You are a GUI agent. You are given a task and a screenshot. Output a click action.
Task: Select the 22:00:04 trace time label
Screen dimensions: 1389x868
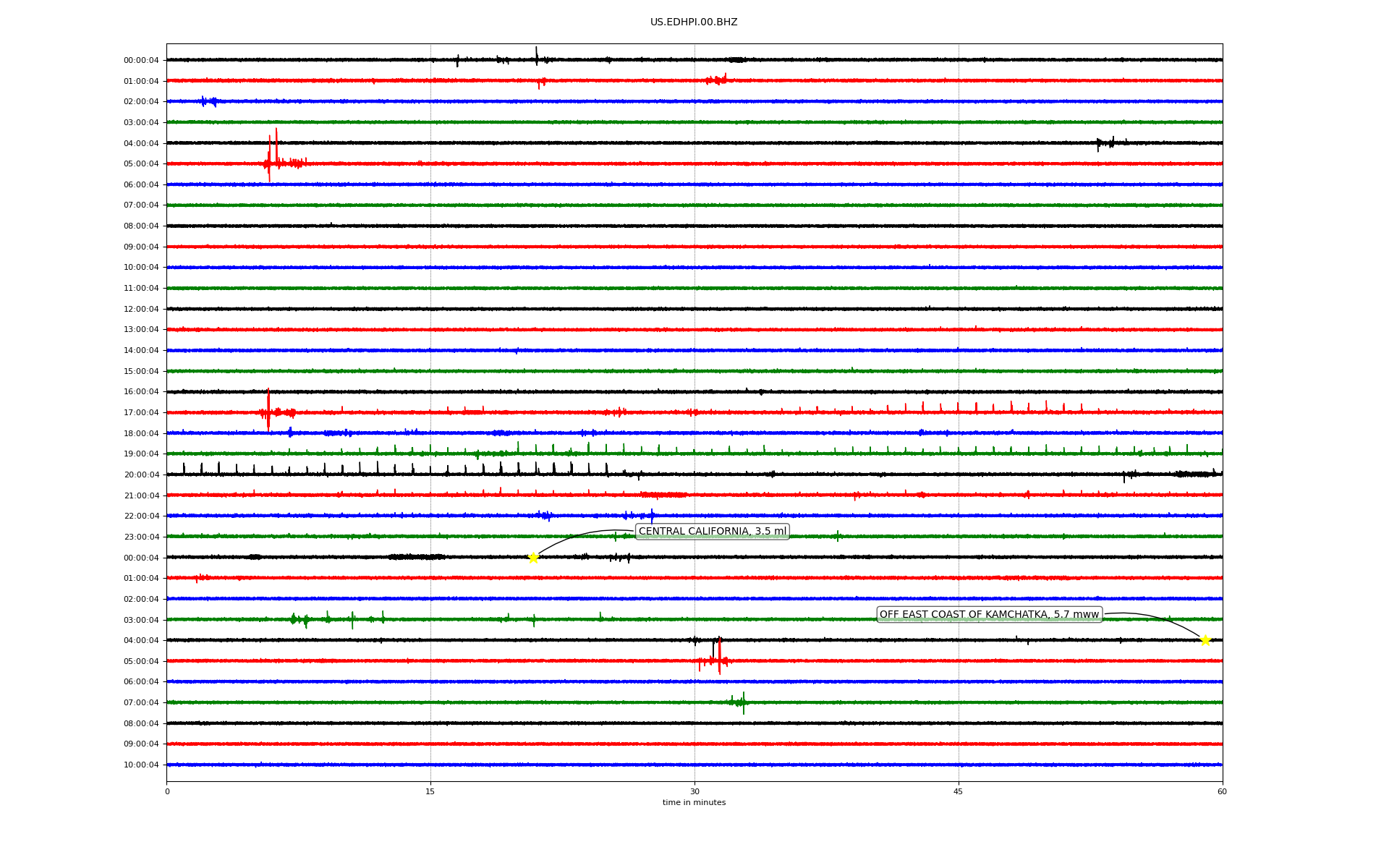pos(141,516)
